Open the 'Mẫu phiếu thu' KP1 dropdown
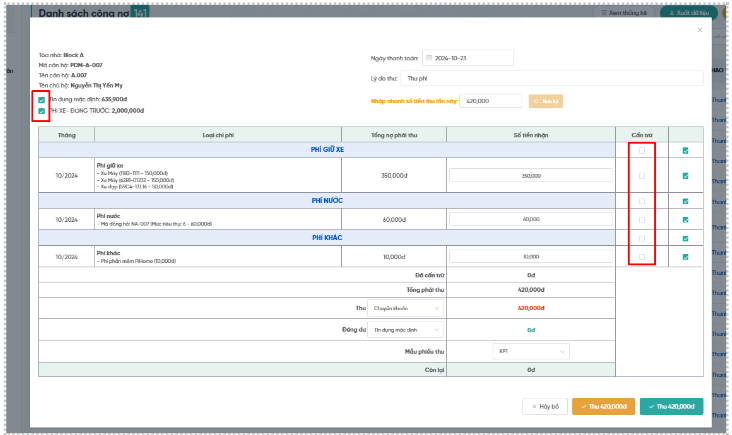Image resolution: width=732 pixels, height=435 pixels. [x=531, y=351]
